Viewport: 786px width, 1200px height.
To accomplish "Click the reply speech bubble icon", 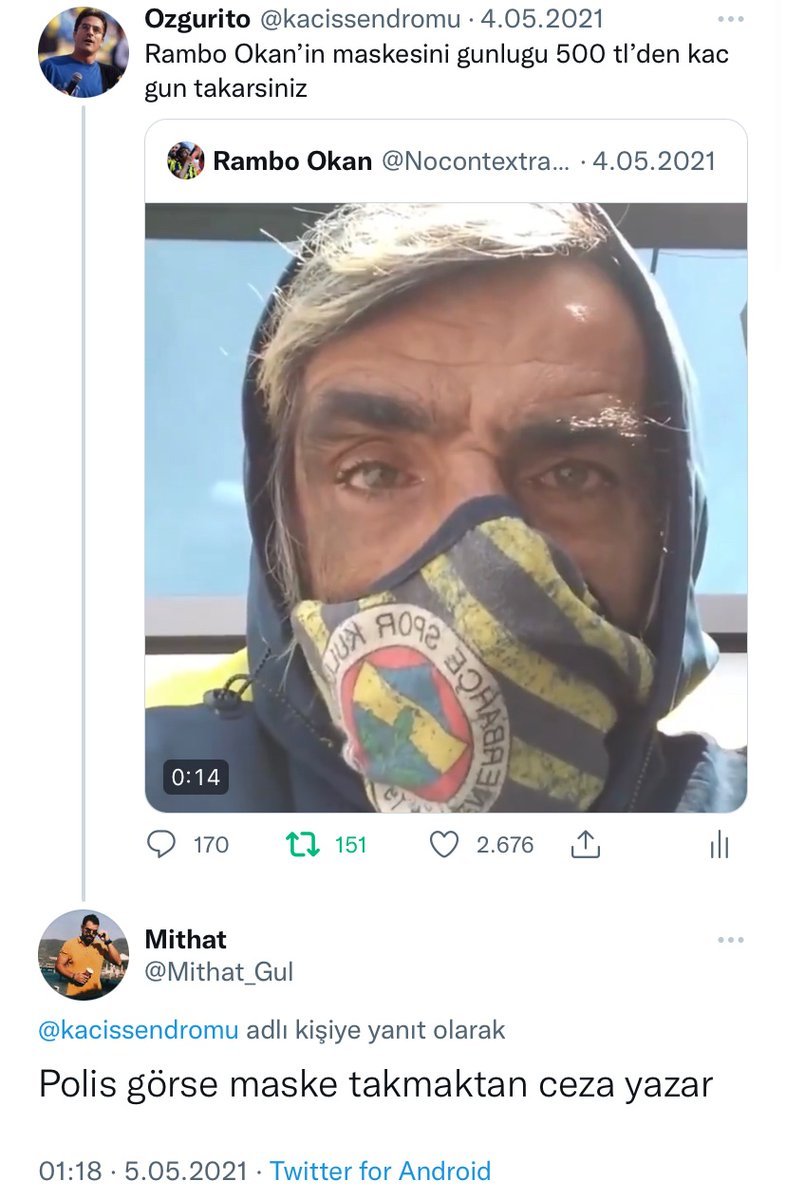I will click(x=162, y=845).
